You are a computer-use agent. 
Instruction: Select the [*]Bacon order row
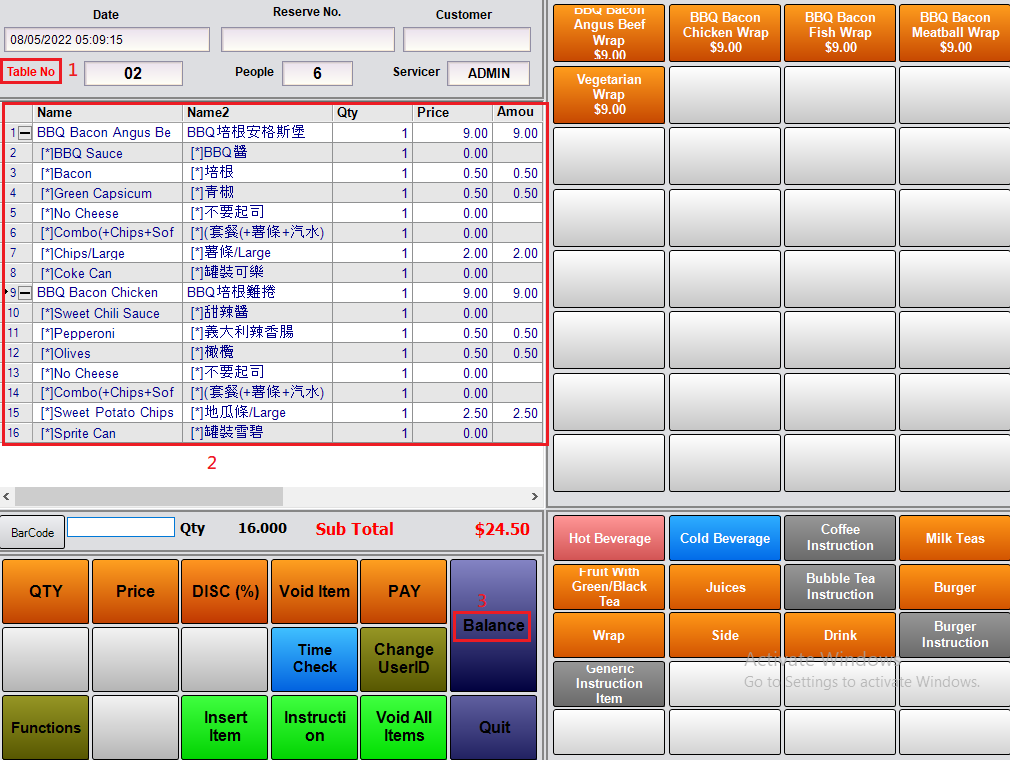(274, 173)
